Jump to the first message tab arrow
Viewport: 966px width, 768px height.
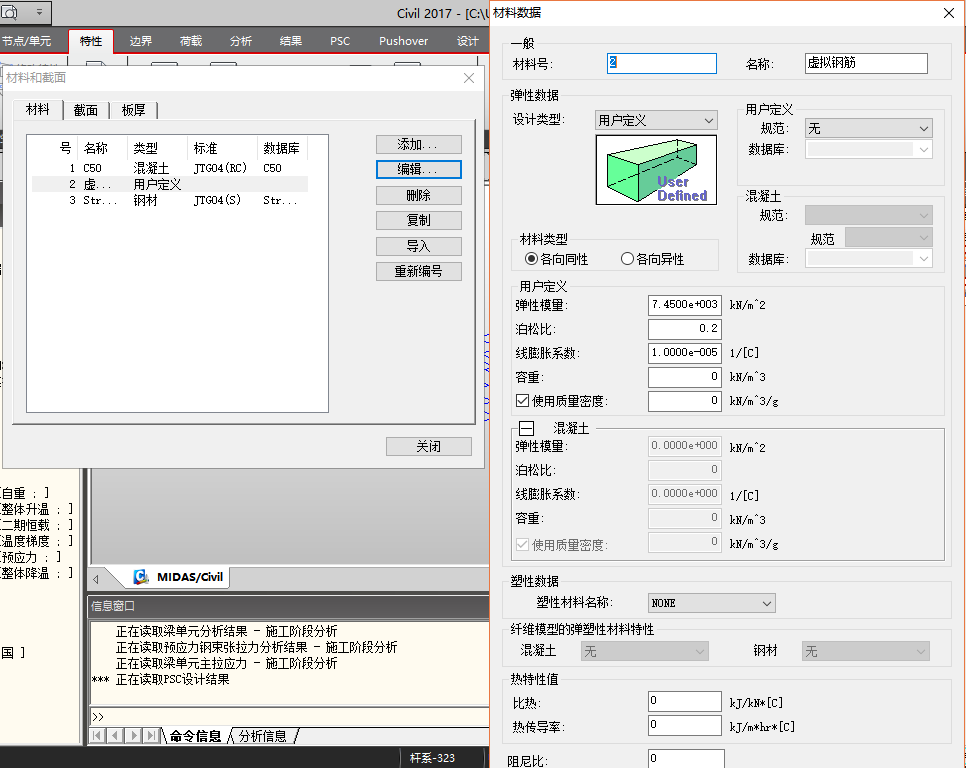click(x=98, y=736)
